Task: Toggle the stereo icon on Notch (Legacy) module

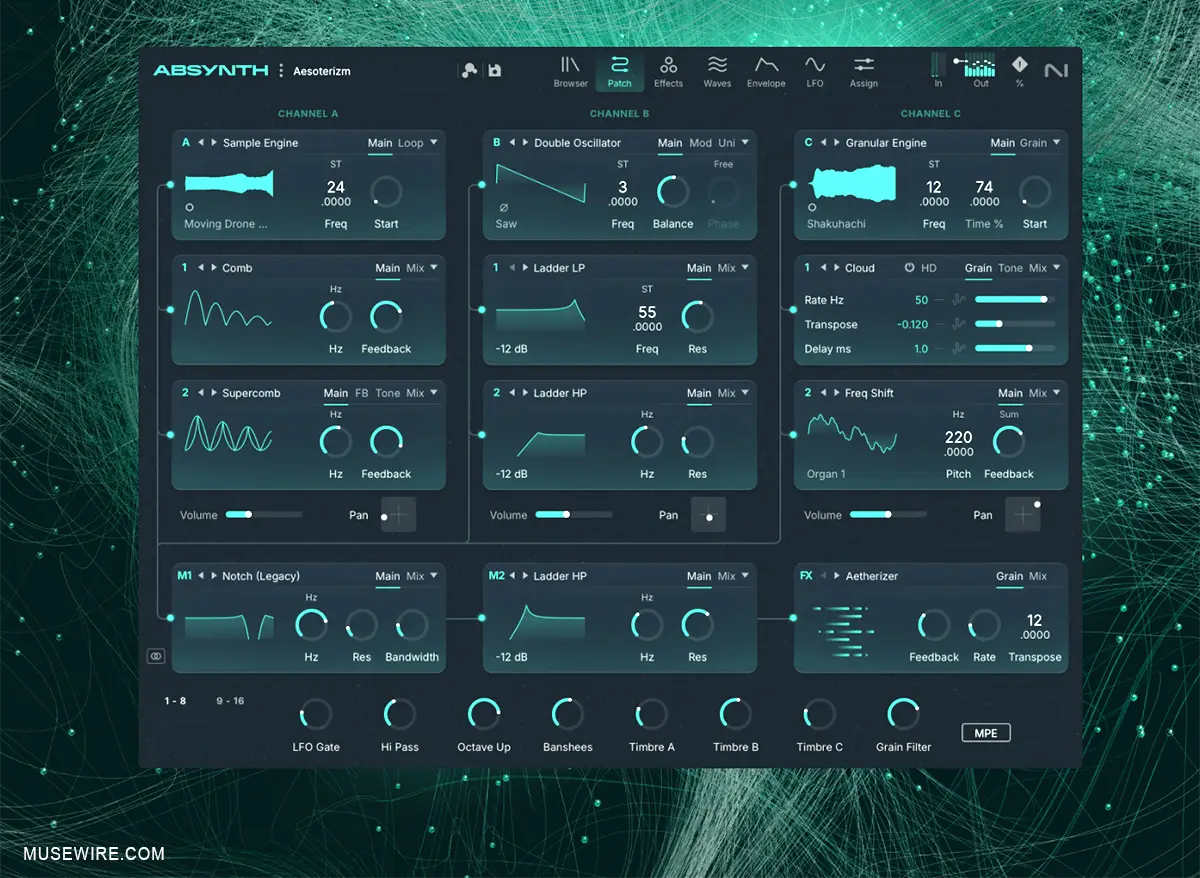Action: pos(154,656)
